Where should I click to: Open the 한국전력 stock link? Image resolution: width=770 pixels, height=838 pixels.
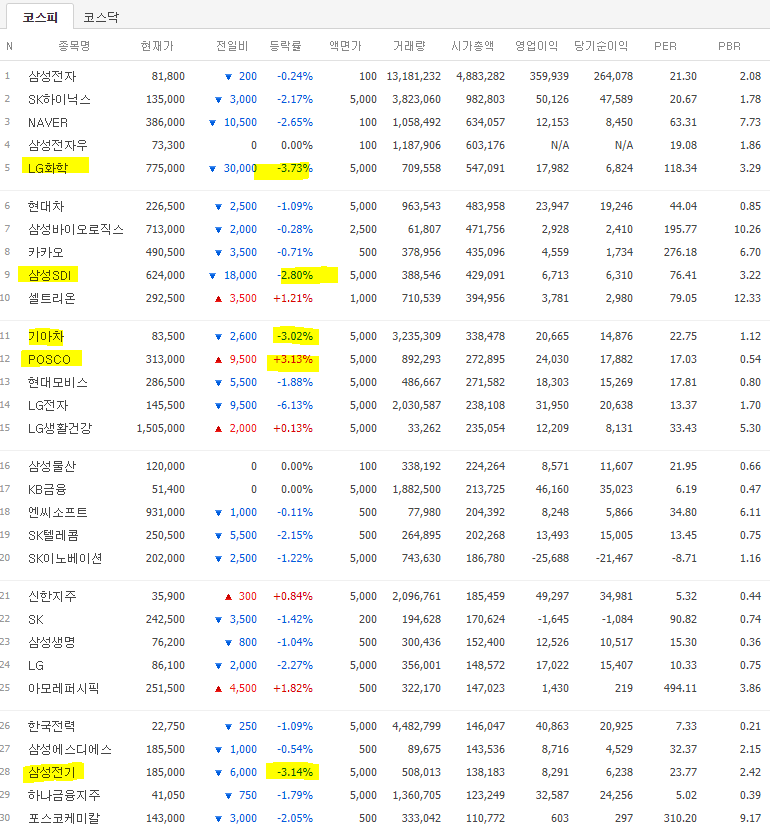[51, 726]
